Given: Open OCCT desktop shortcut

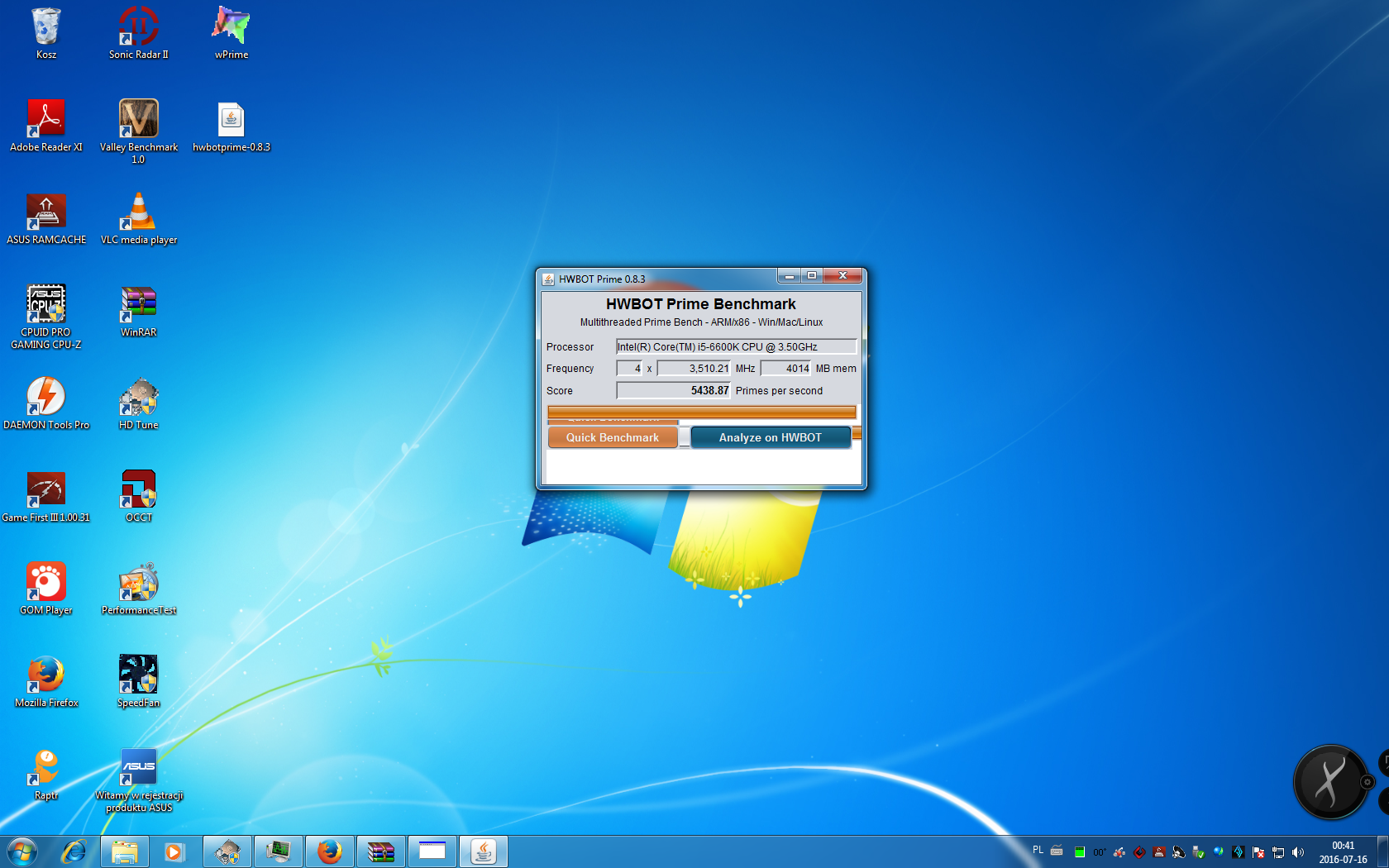Looking at the screenshot, I should tap(139, 496).
